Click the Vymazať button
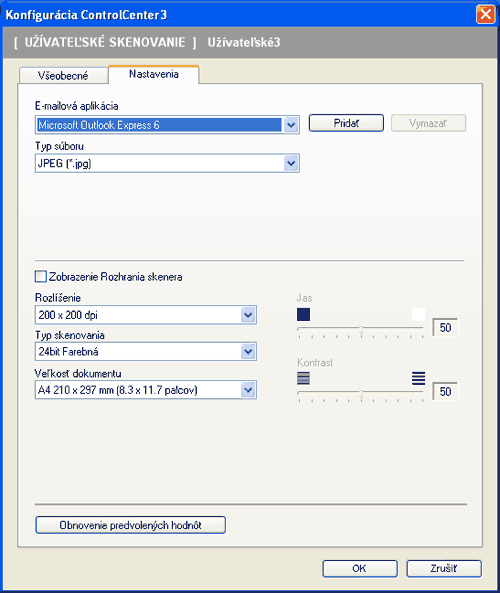This screenshot has height=593, width=500. [428, 123]
